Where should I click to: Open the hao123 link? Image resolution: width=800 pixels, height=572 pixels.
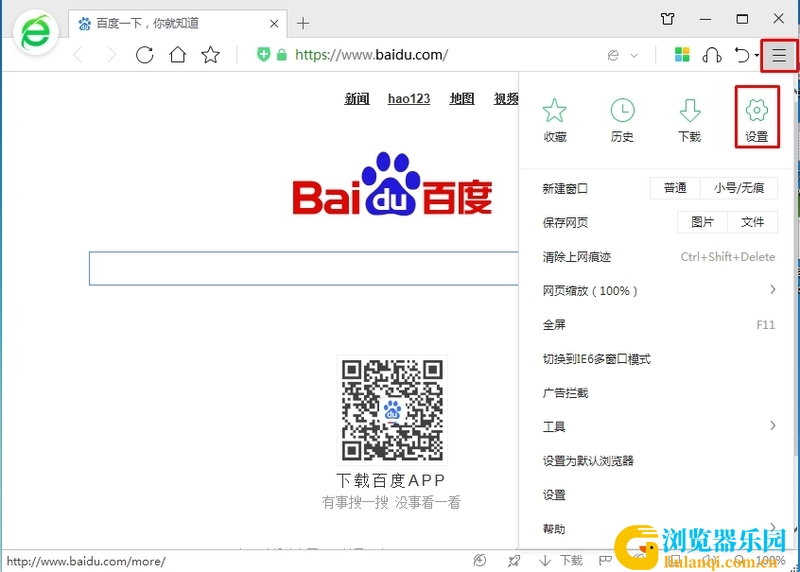pyautogui.click(x=409, y=98)
